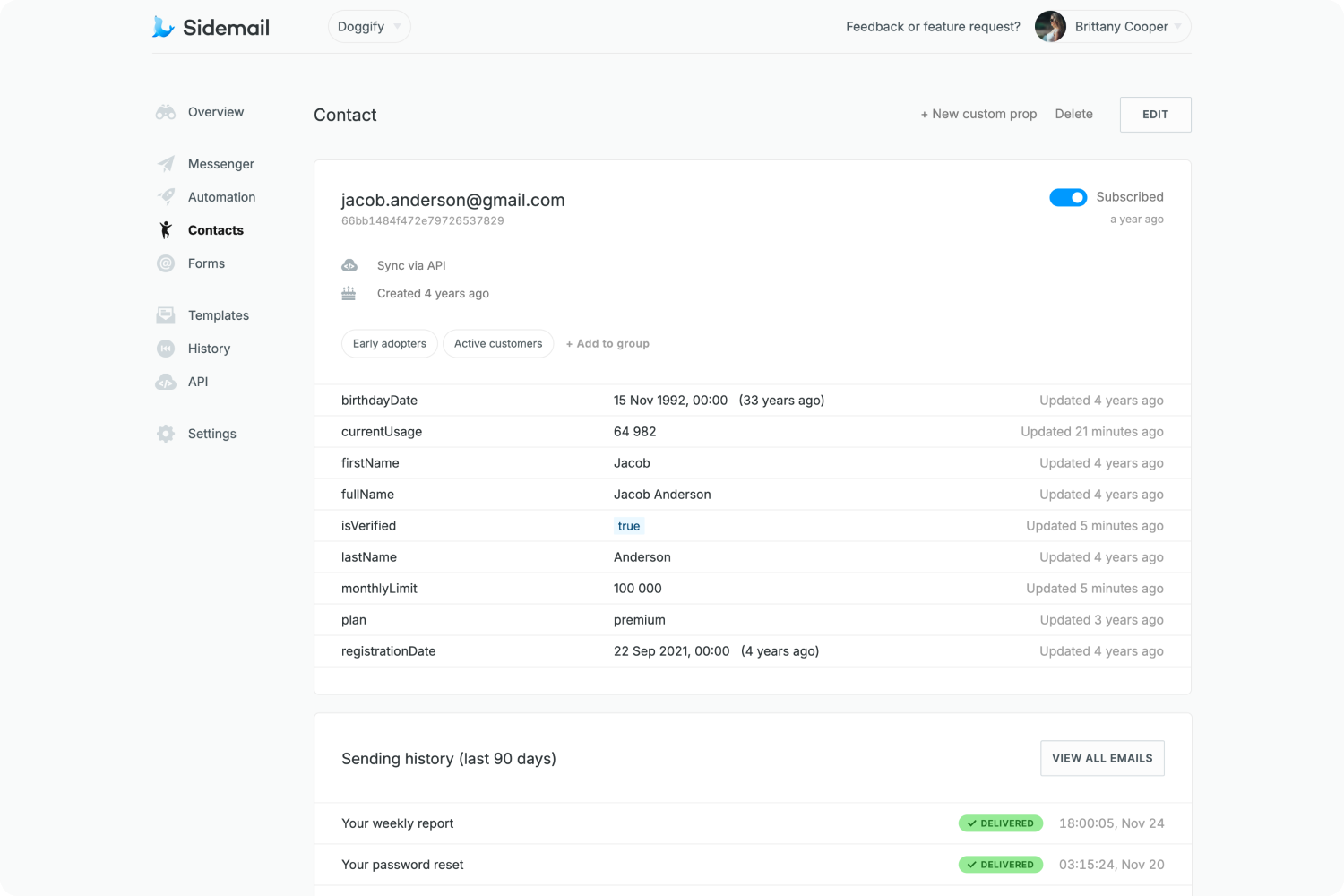1344x896 pixels.
Task: Select the Contacts person icon
Action: click(166, 229)
